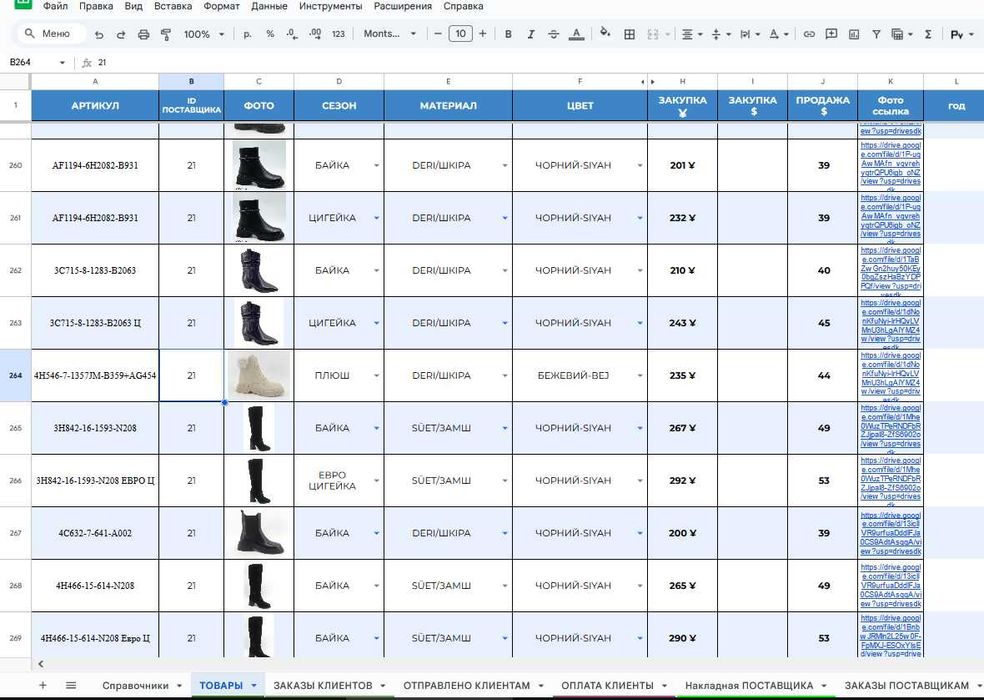Click the Insert chart icon
The image size is (984, 700).
[853, 35]
